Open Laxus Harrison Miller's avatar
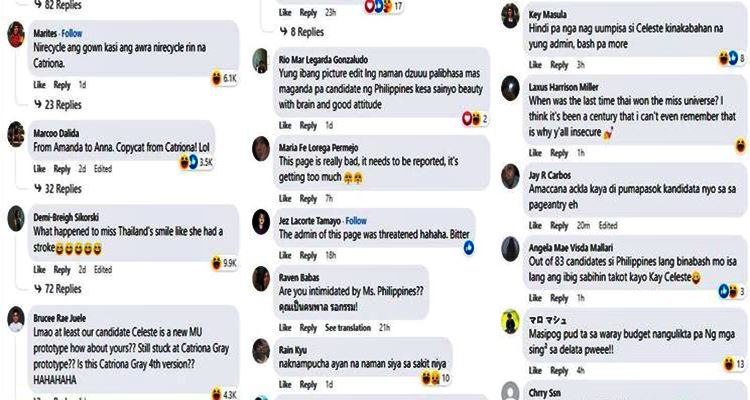This screenshot has height=400, width=750. click(510, 88)
